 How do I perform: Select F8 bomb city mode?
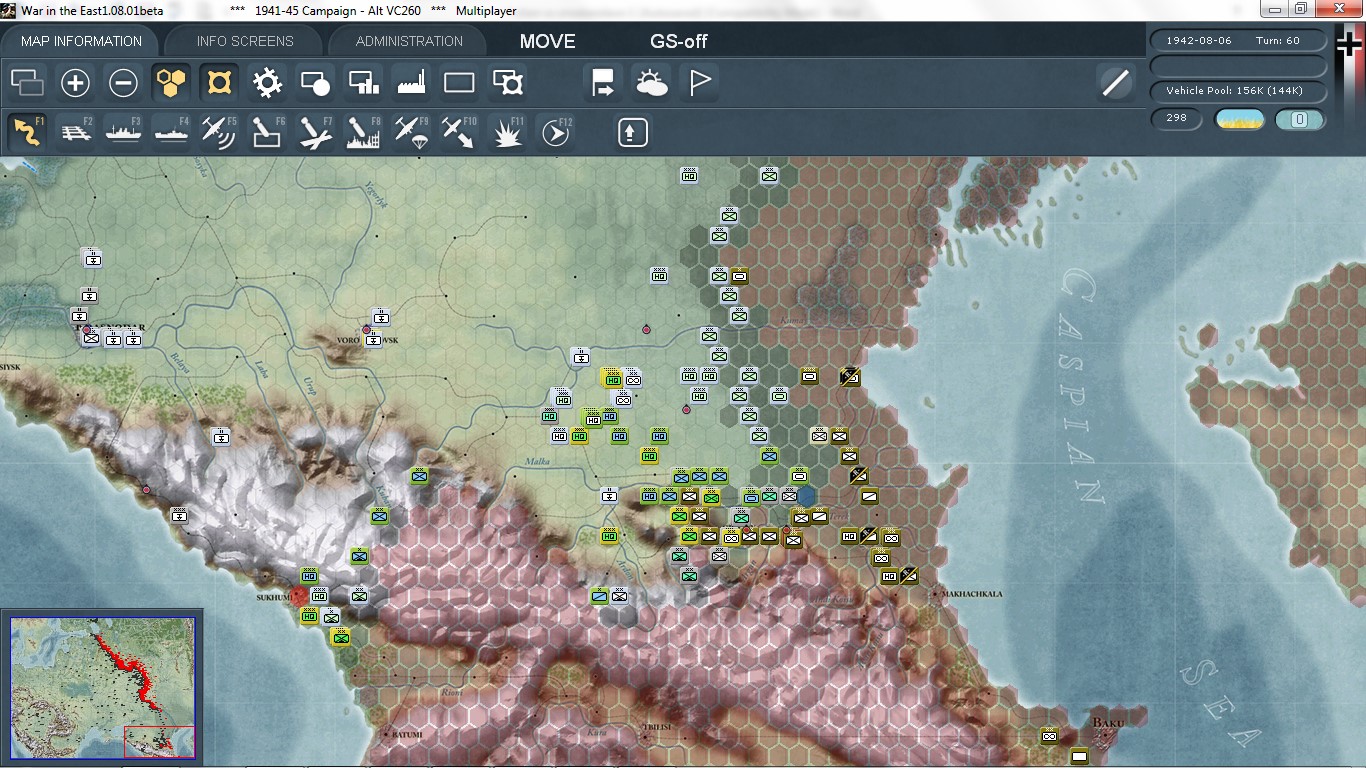point(363,132)
